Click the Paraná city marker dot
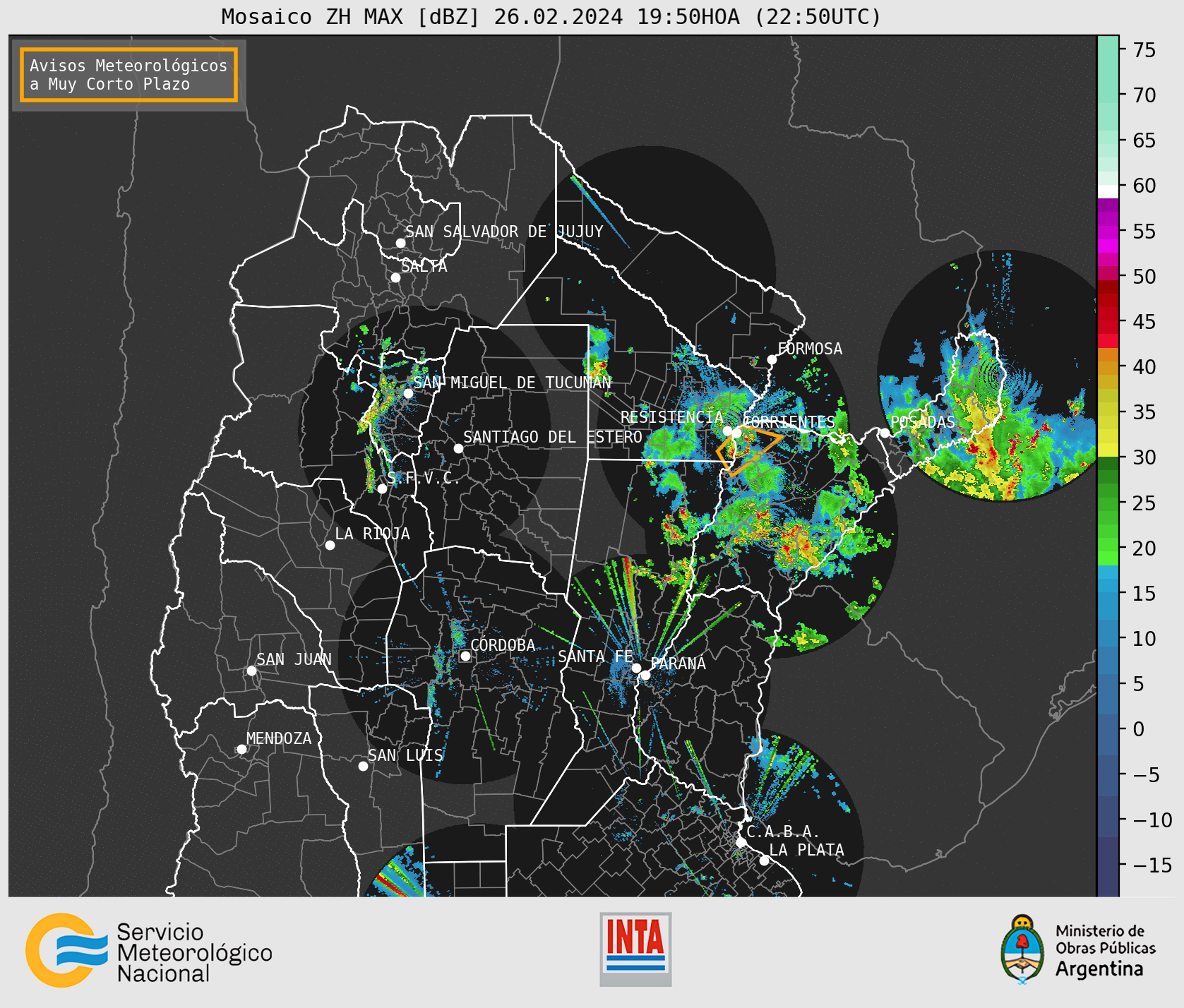 tap(645, 675)
